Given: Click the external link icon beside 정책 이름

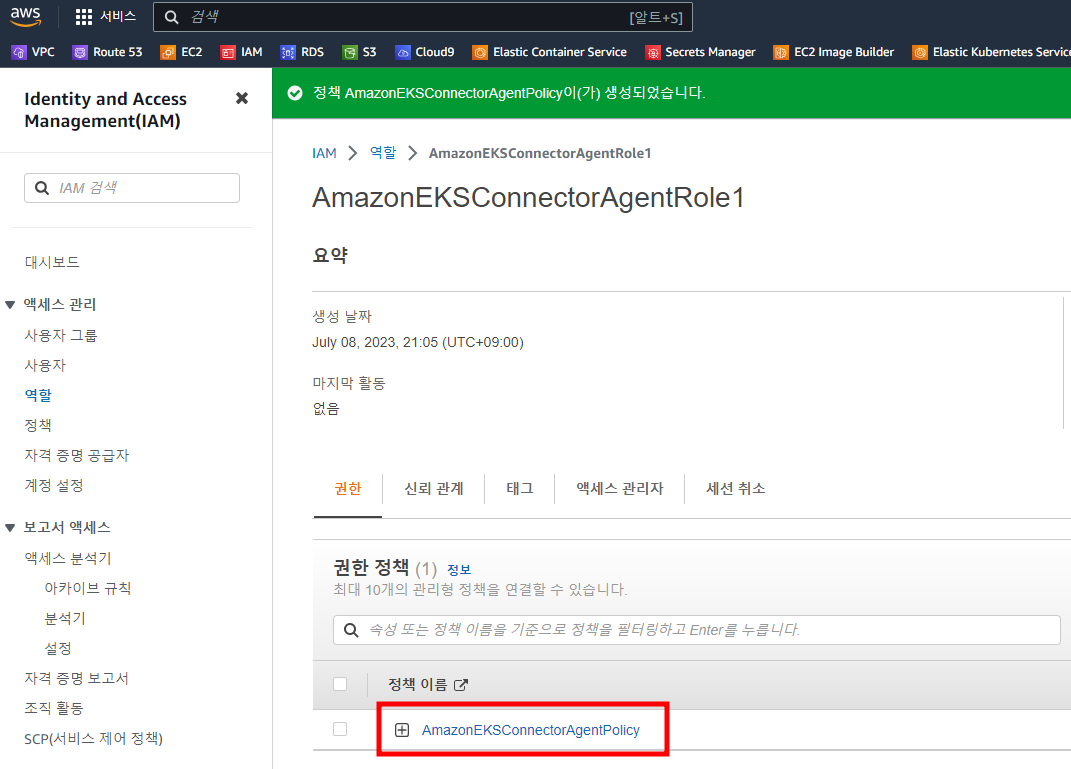Looking at the screenshot, I should (461, 684).
